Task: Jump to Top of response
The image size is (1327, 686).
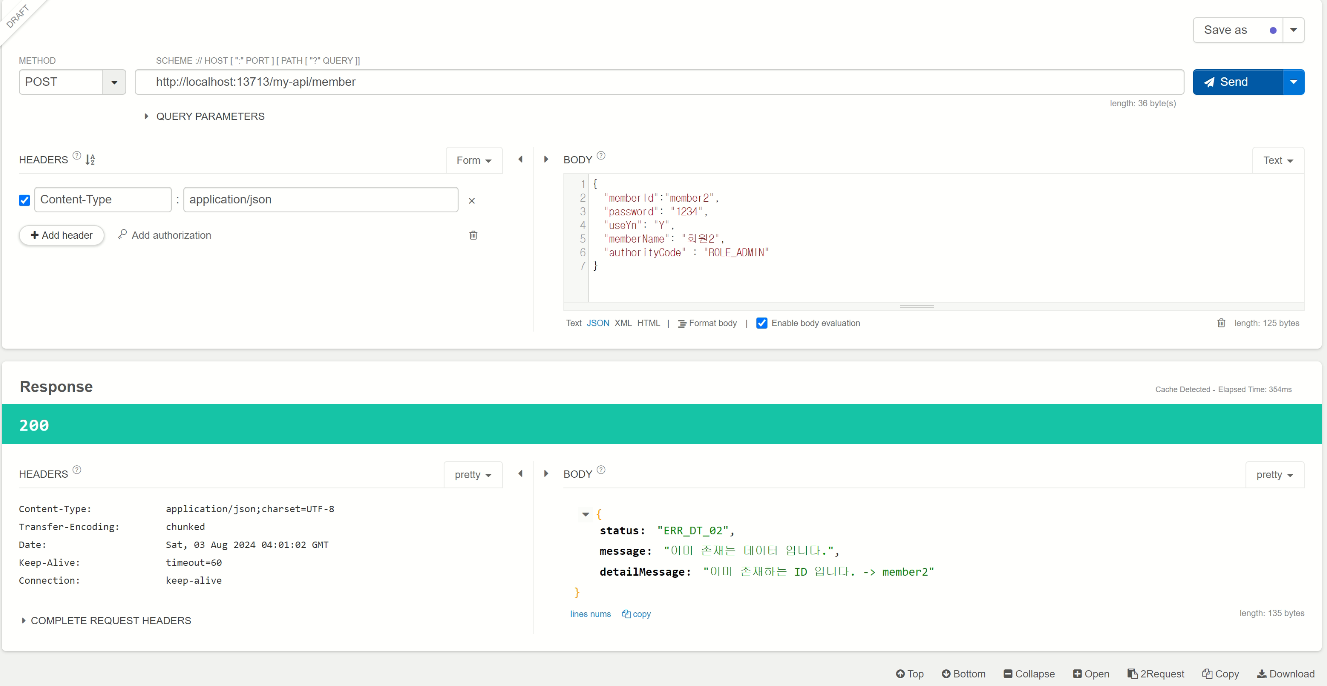Action: (910, 674)
